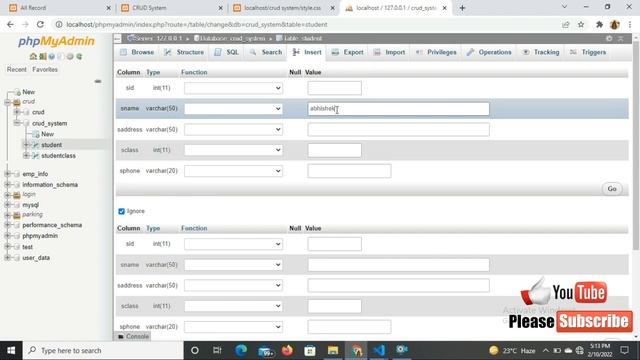Select the student table in tree
Viewport: 640px width, 360px height.
51,145
